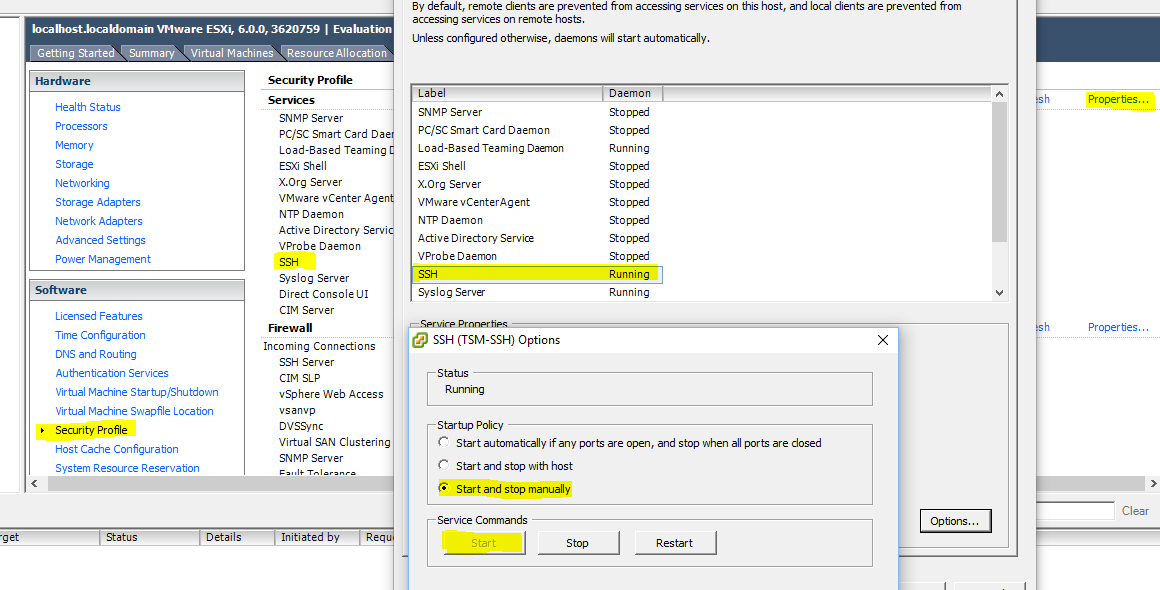The width and height of the screenshot is (1160, 590).
Task: Open Virtual Machine Swapfile Location
Action: point(134,411)
